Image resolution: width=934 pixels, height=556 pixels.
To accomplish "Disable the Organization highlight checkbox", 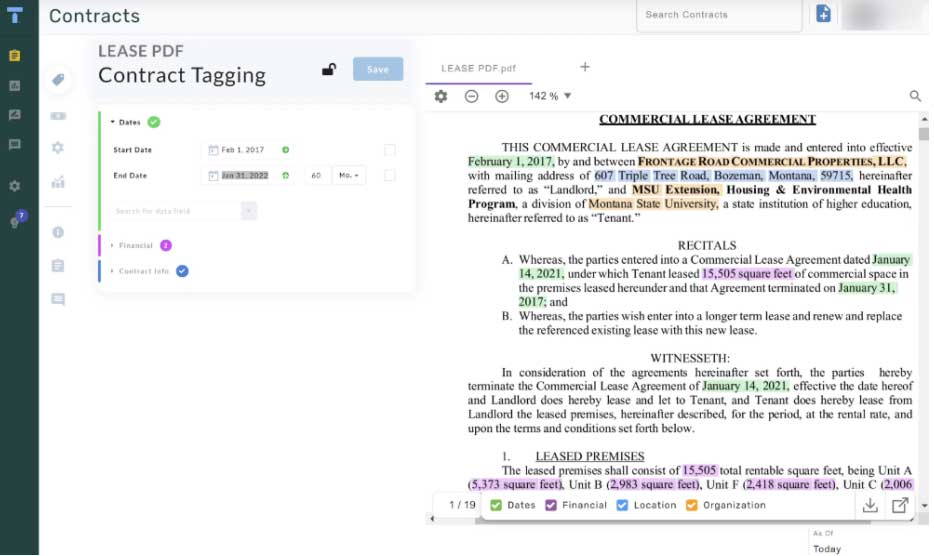I will (x=692, y=506).
